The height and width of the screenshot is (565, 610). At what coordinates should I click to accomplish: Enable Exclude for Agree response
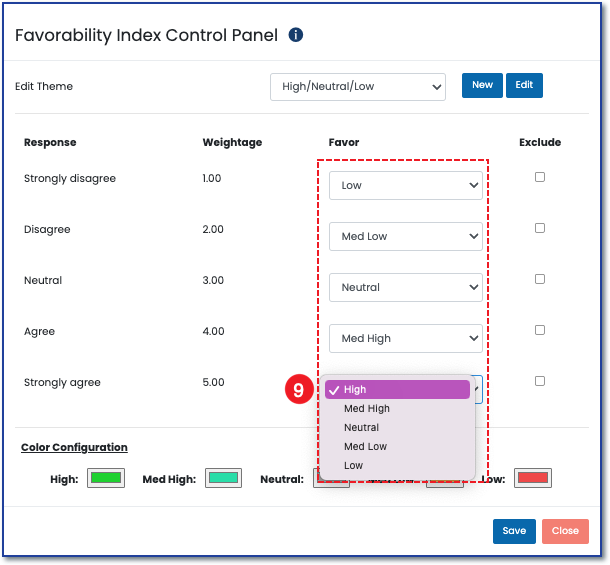[x=540, y=330]
